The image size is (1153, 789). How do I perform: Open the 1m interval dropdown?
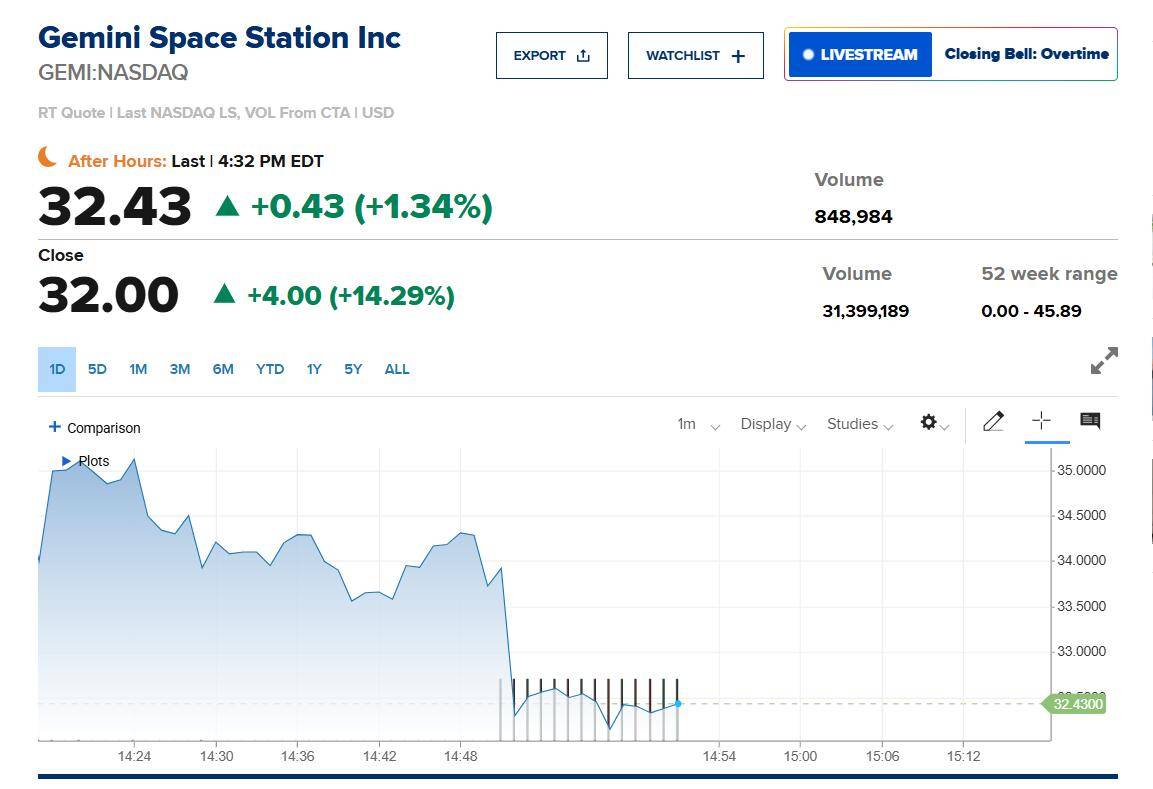click(697, 424)
